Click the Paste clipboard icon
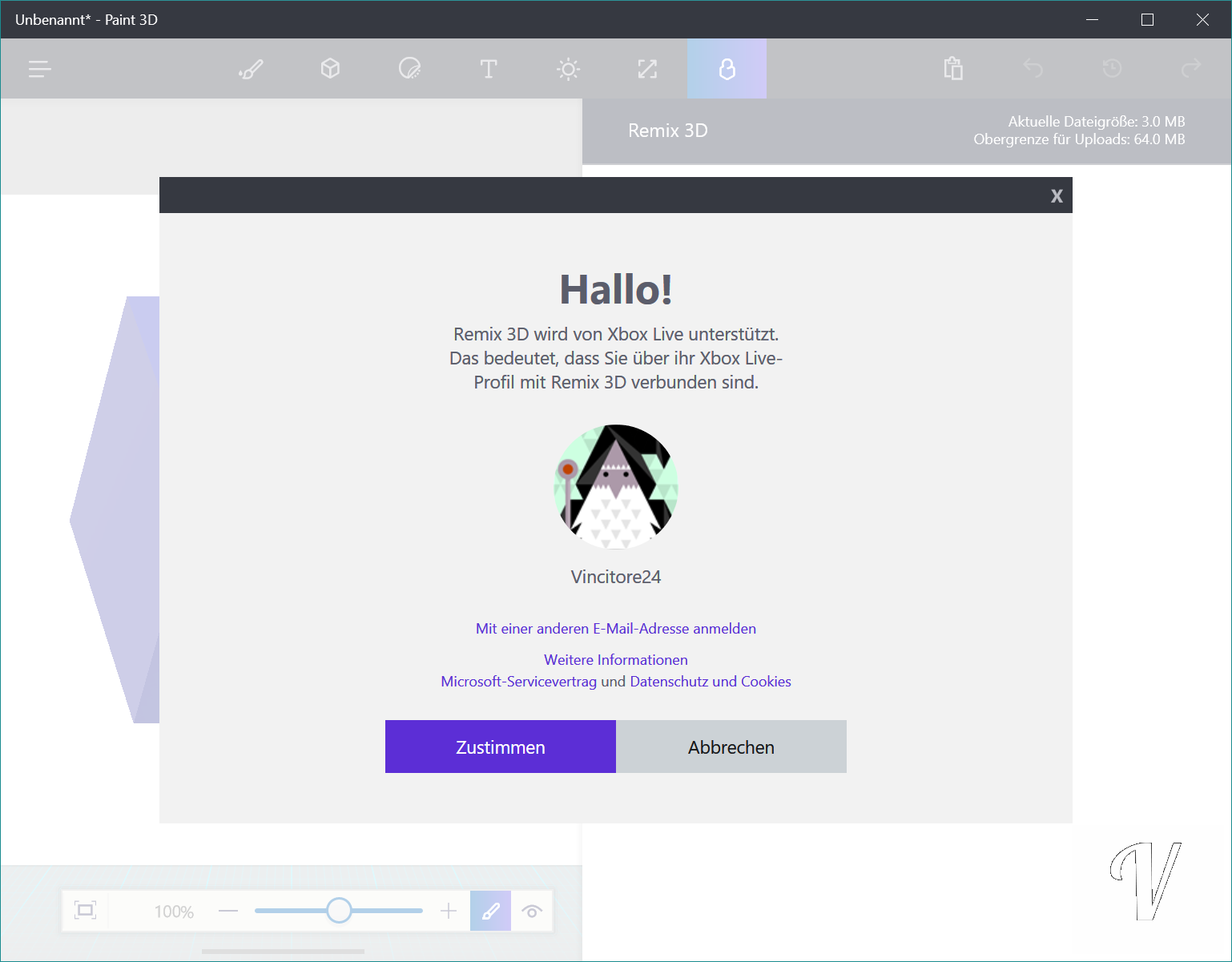Viewport: 1232px width, 962px height. click(x=953, y=69)
